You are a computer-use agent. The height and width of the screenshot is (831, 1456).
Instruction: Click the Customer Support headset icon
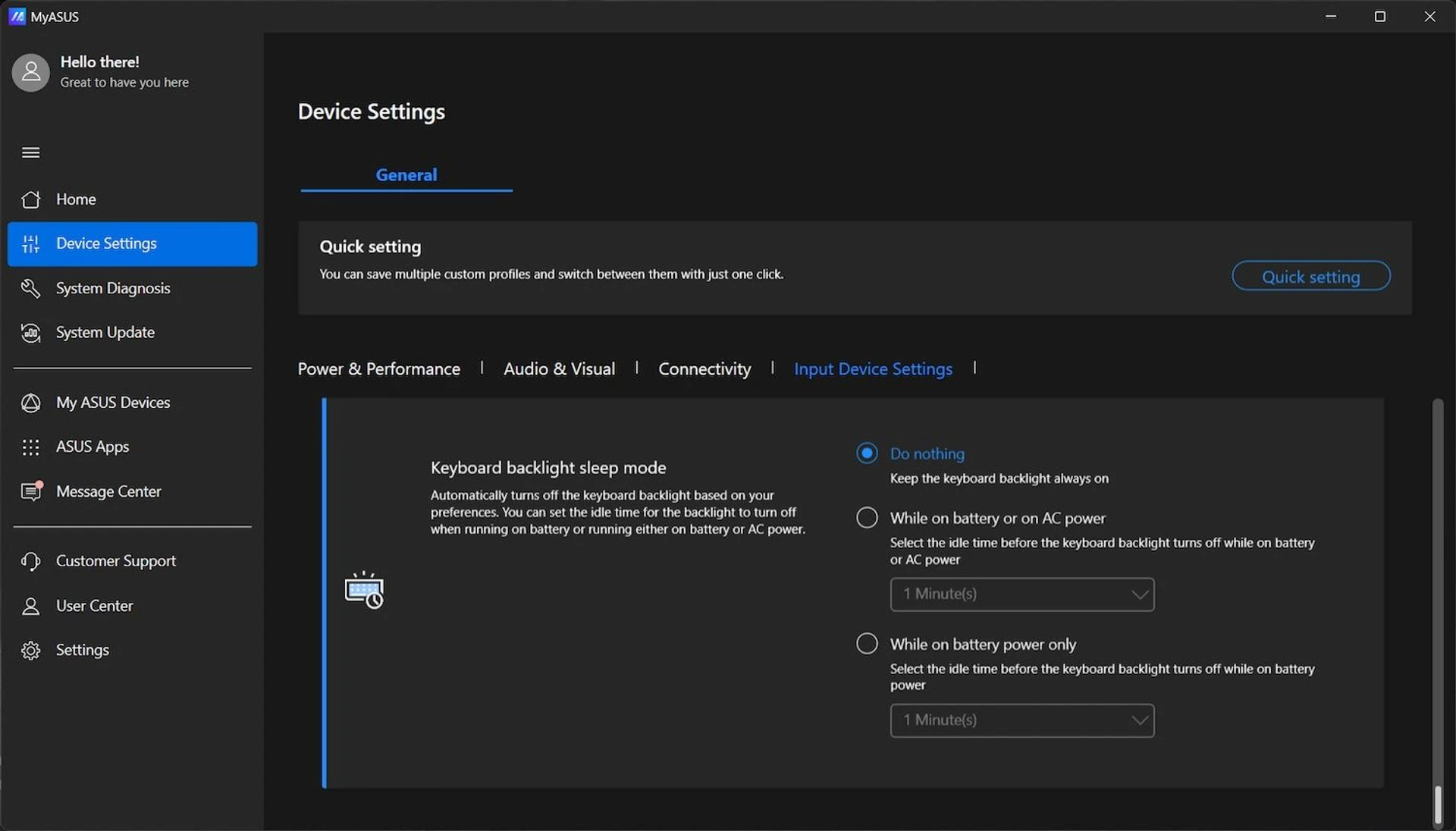(31, 561)
